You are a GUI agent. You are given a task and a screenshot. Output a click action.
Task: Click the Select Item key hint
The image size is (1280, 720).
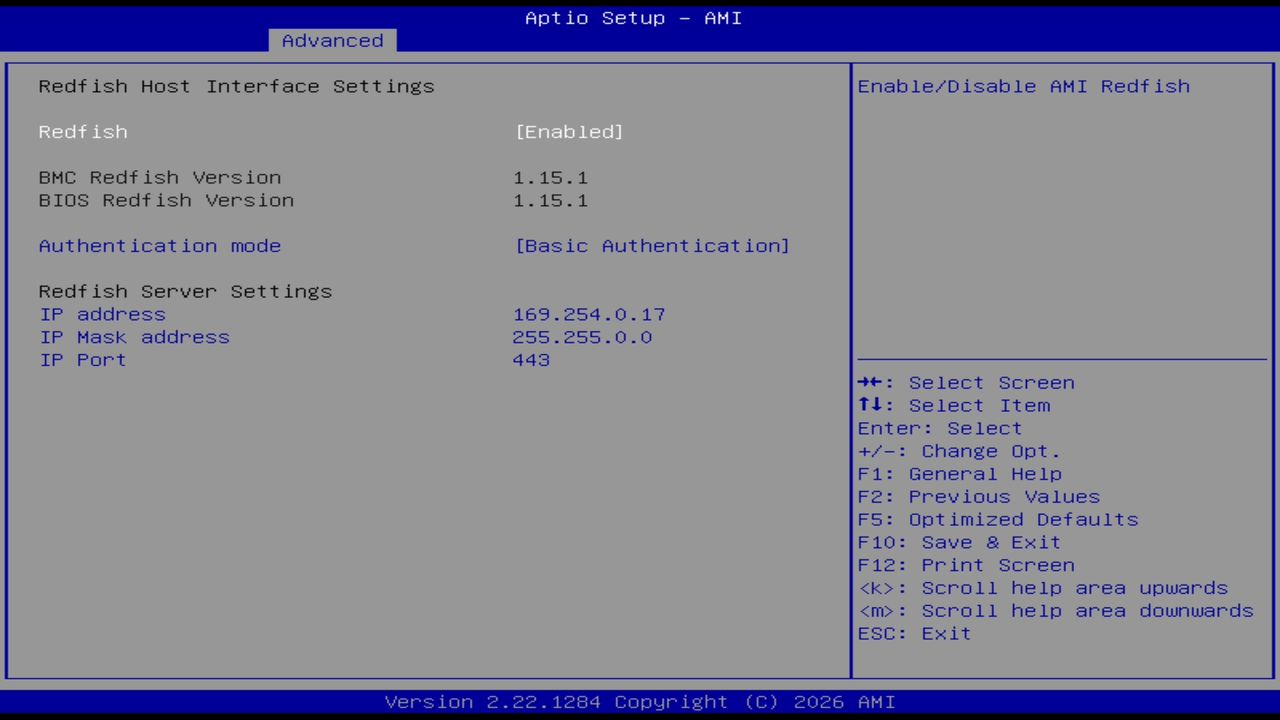(x=954, y=406)
